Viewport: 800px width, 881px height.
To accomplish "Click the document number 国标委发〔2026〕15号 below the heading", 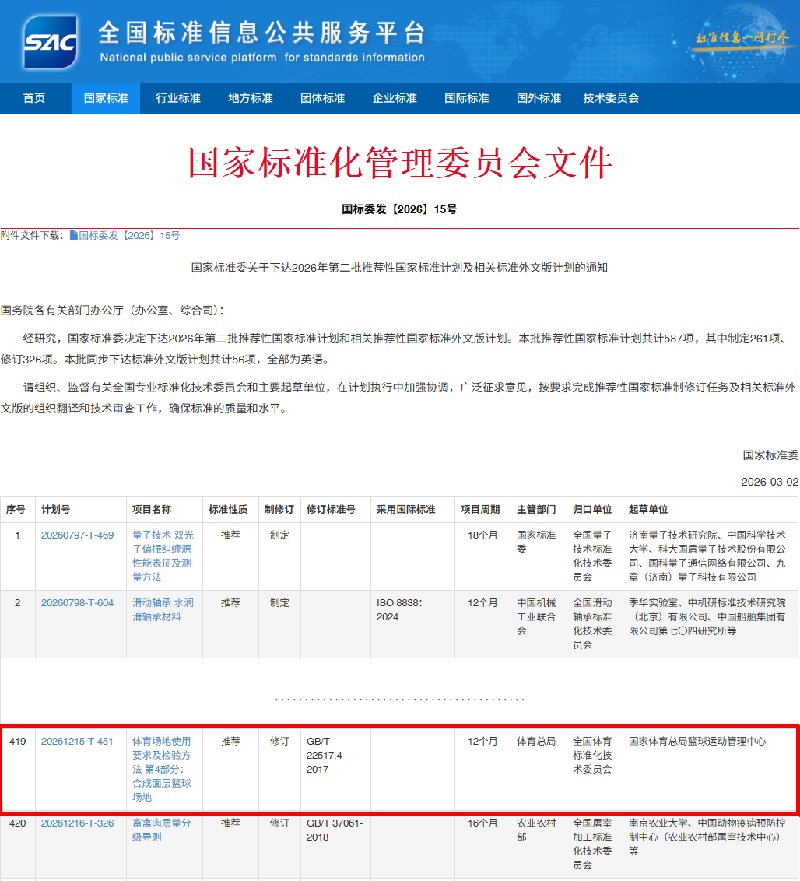I will [399, 209].
